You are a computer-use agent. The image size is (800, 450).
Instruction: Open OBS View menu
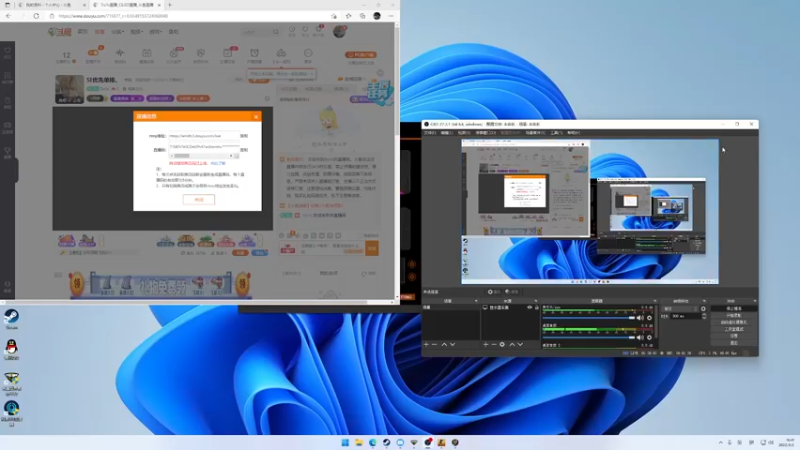pos(464,133)
